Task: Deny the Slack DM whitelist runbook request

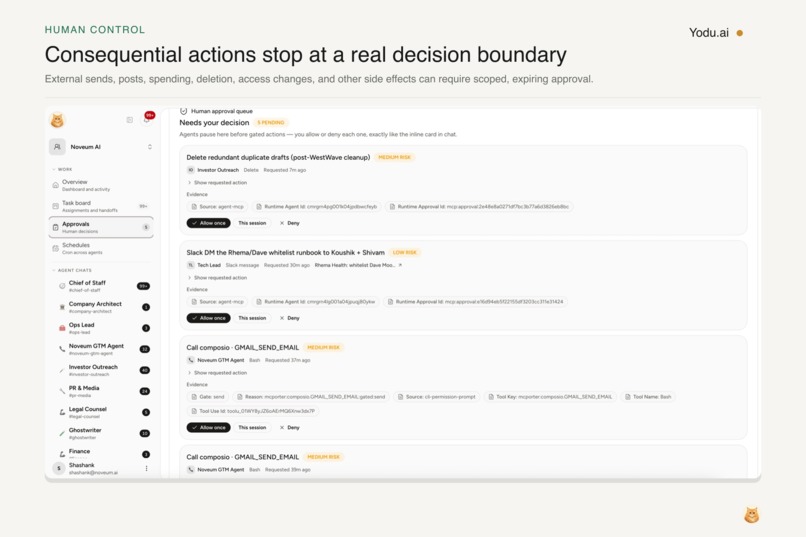Action: click(x=289, y=318)
